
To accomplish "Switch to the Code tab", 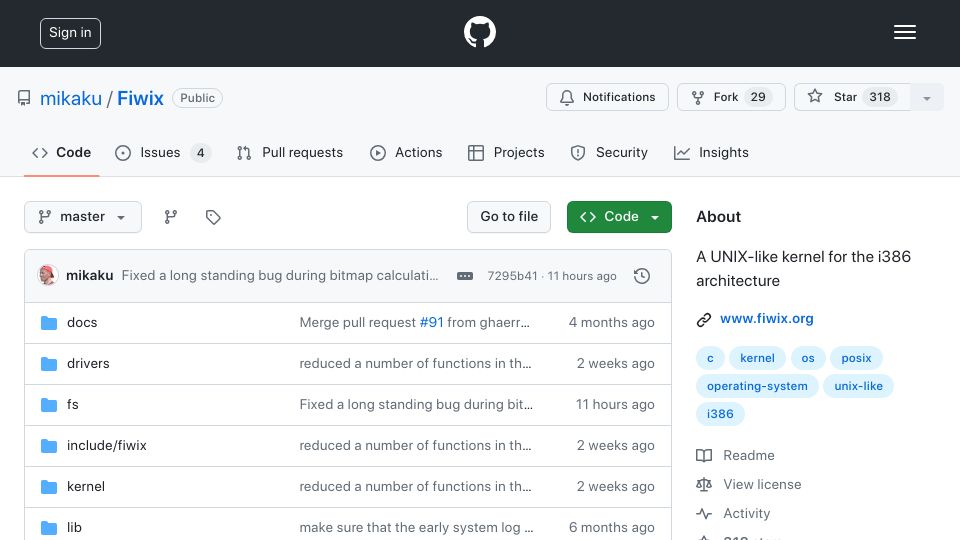I will pos(62,152).
